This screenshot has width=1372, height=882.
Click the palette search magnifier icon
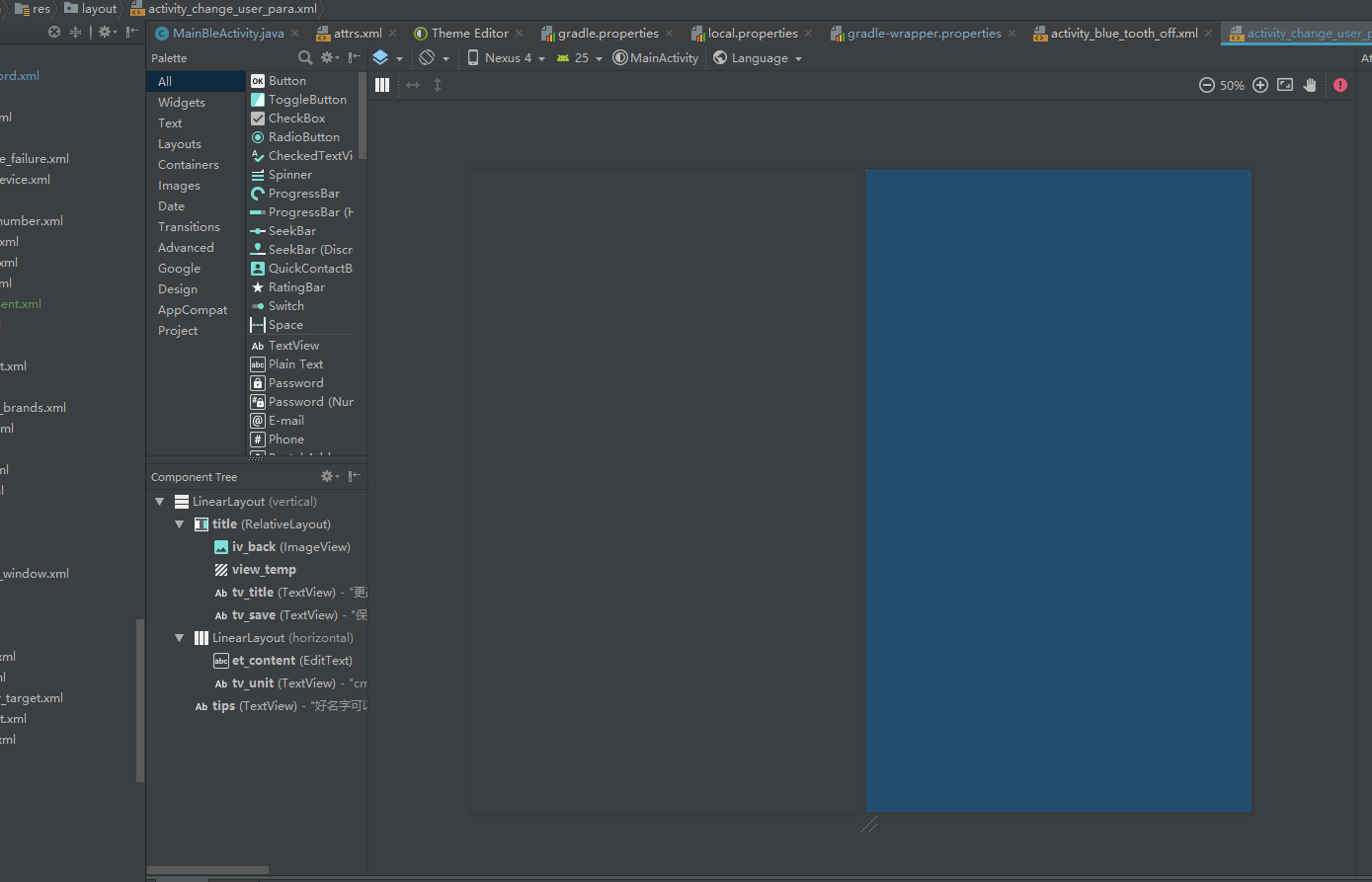pos(305,58)
